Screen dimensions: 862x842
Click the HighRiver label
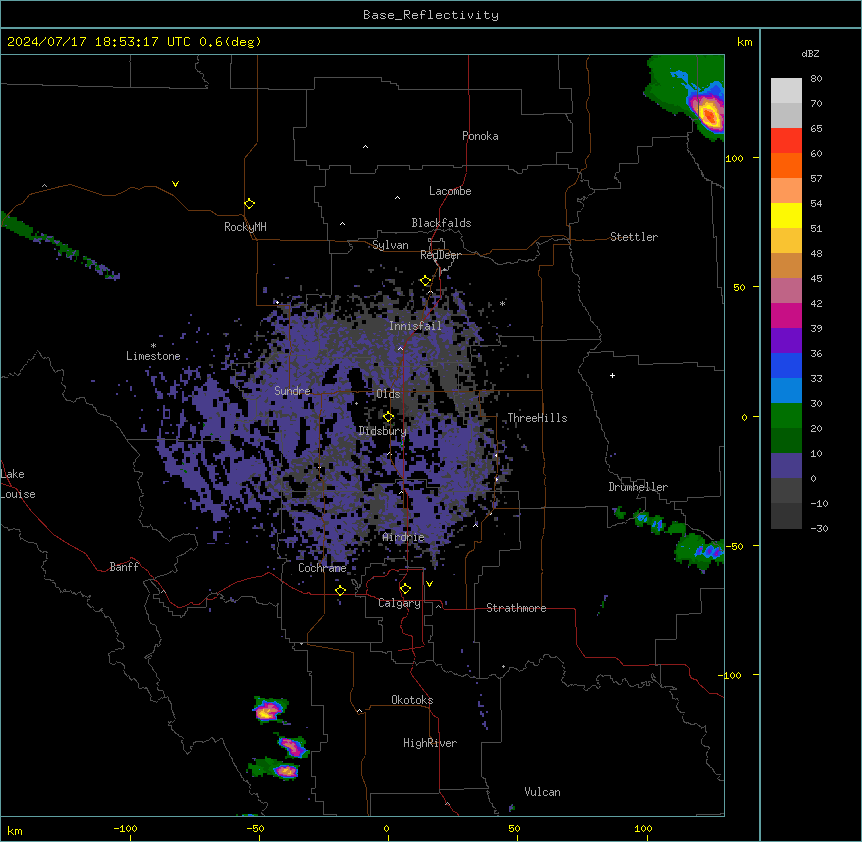(x=430, y=743)
